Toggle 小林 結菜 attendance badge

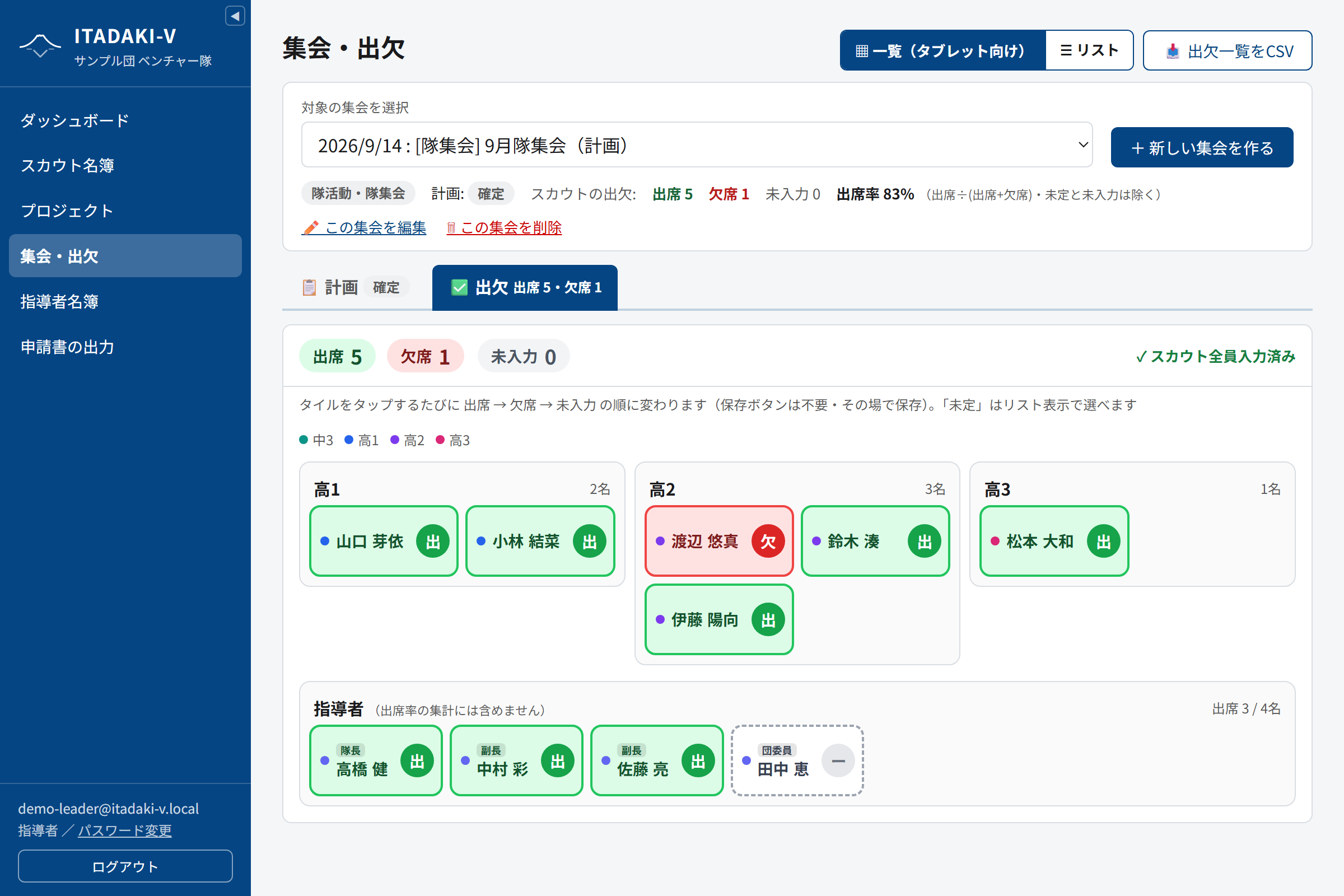click(x=589, y=541)
